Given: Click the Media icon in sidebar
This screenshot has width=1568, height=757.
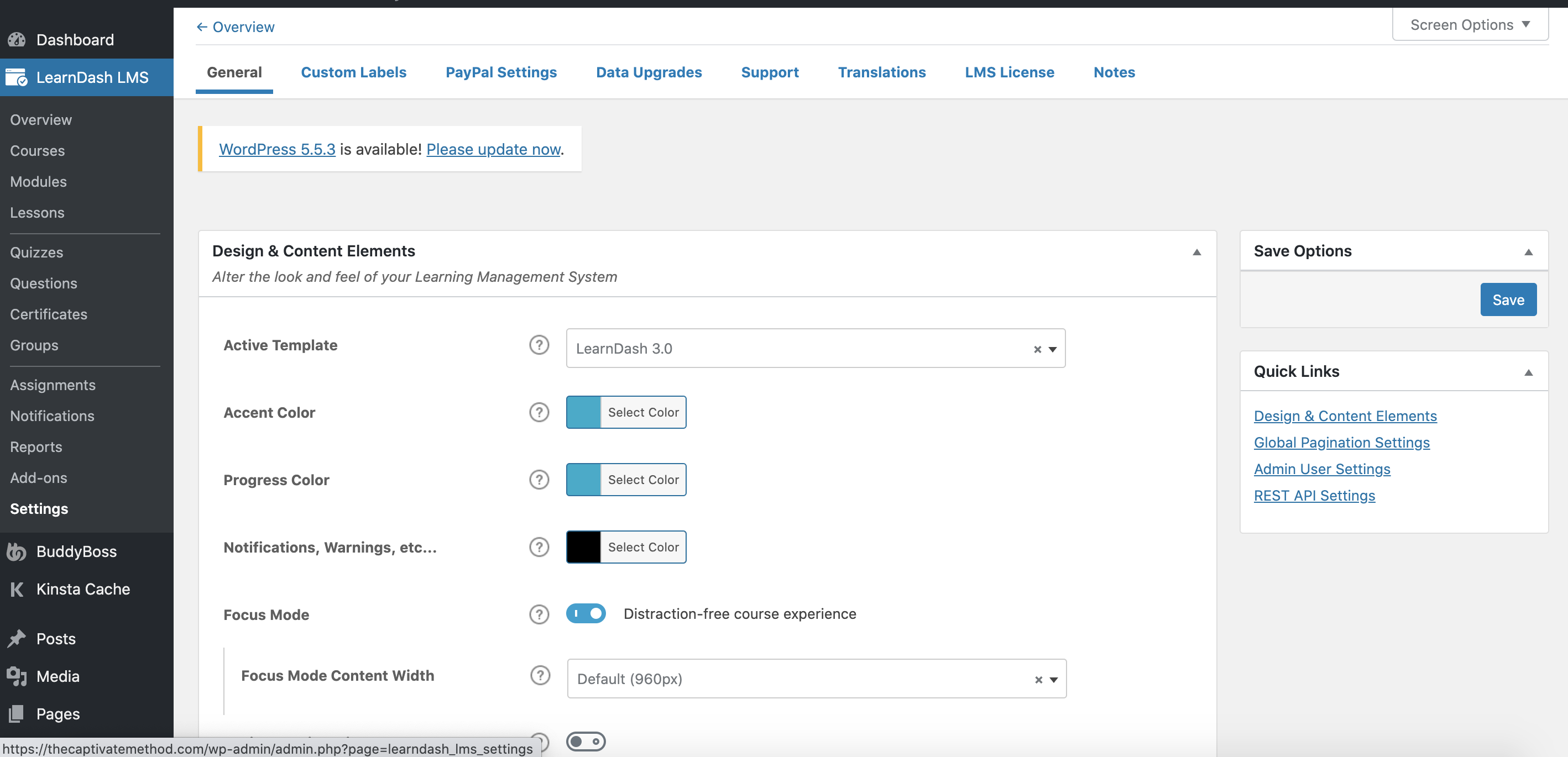Looking at the screenshot, I should pos(17,676).
